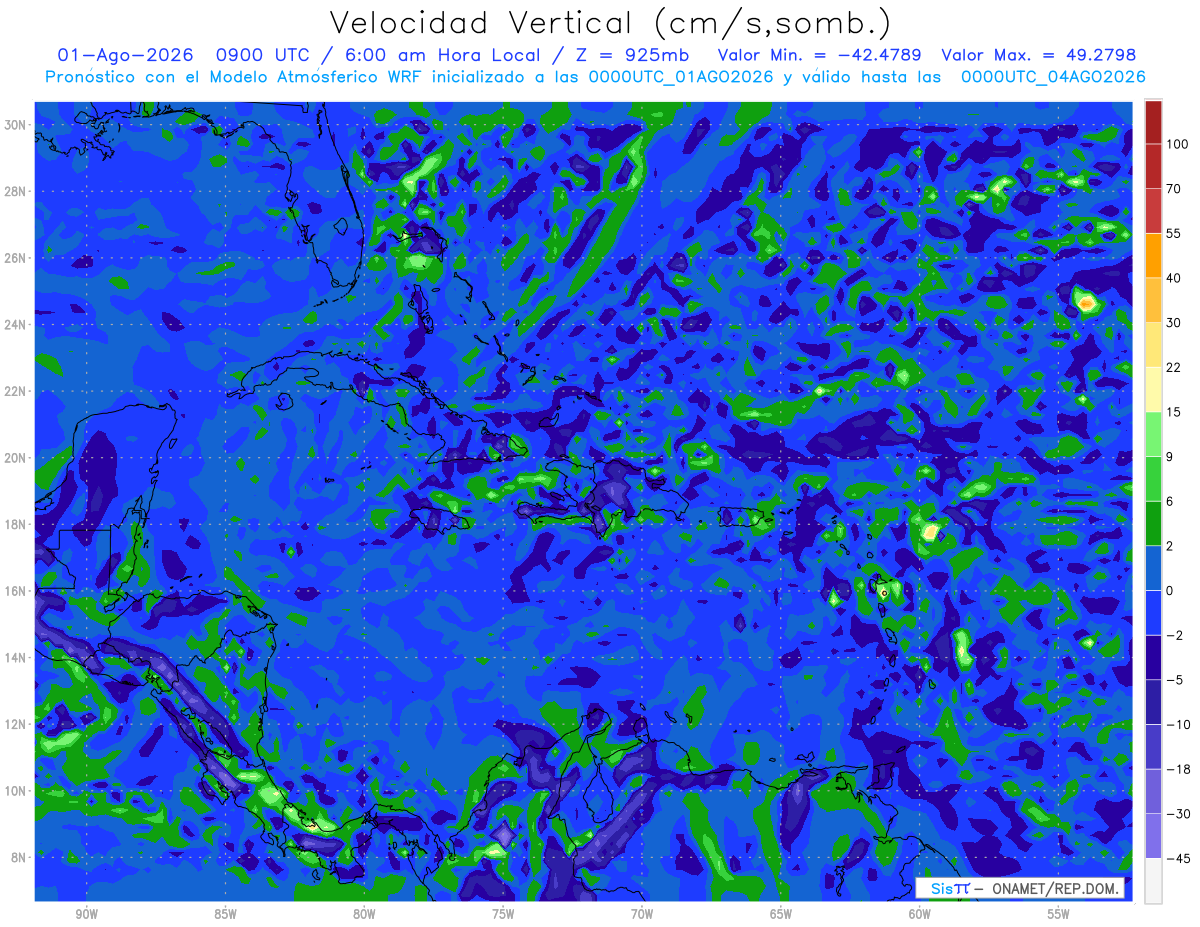Viewport: 1200px width, 927px height.
Task: Select the lavender swatch between -45 and -30
Action: (x=1153, y=836)
